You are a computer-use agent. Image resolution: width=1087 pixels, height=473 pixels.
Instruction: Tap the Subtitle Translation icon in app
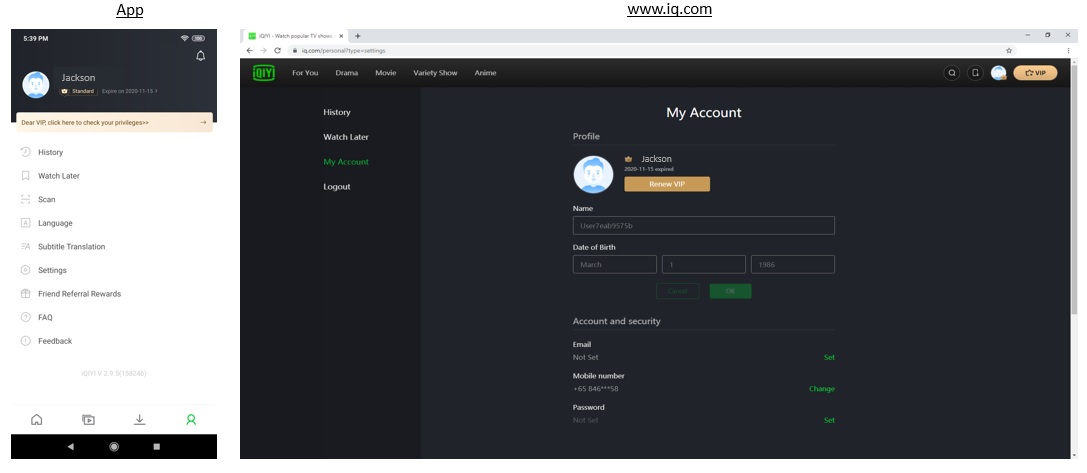26,246
